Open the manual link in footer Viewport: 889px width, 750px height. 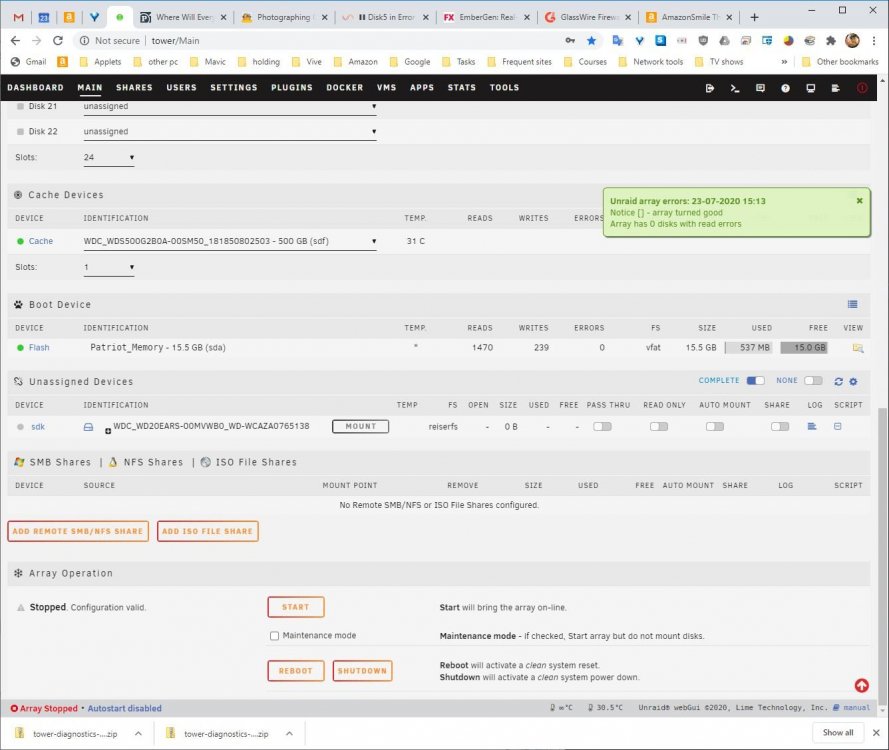point(856,707)
